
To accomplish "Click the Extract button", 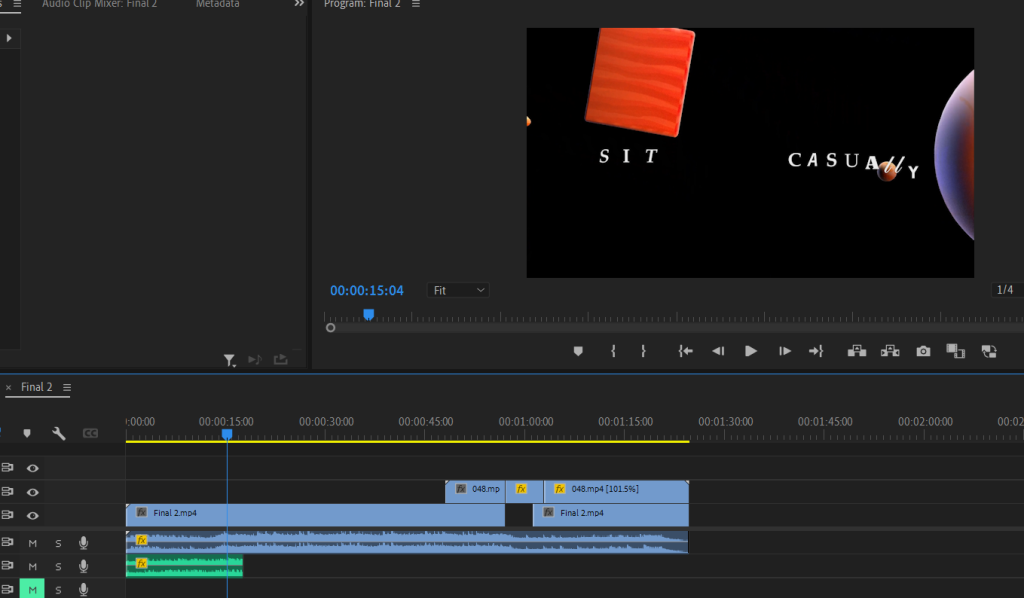I will point(890,351).
